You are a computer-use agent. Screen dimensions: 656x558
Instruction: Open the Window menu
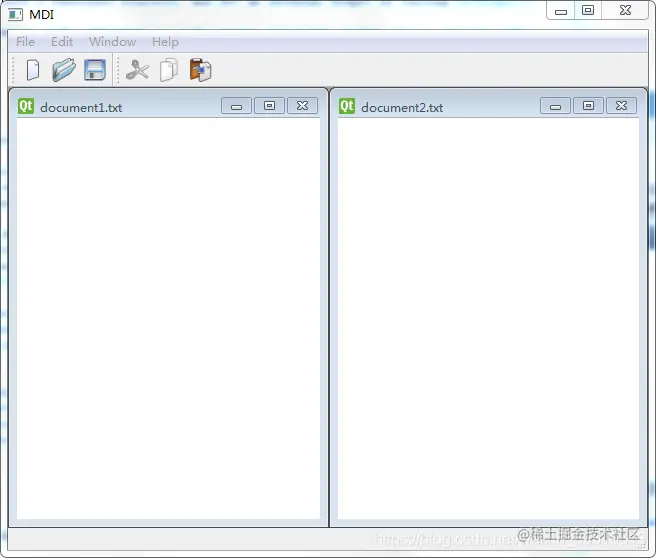[x=113, y=42]
